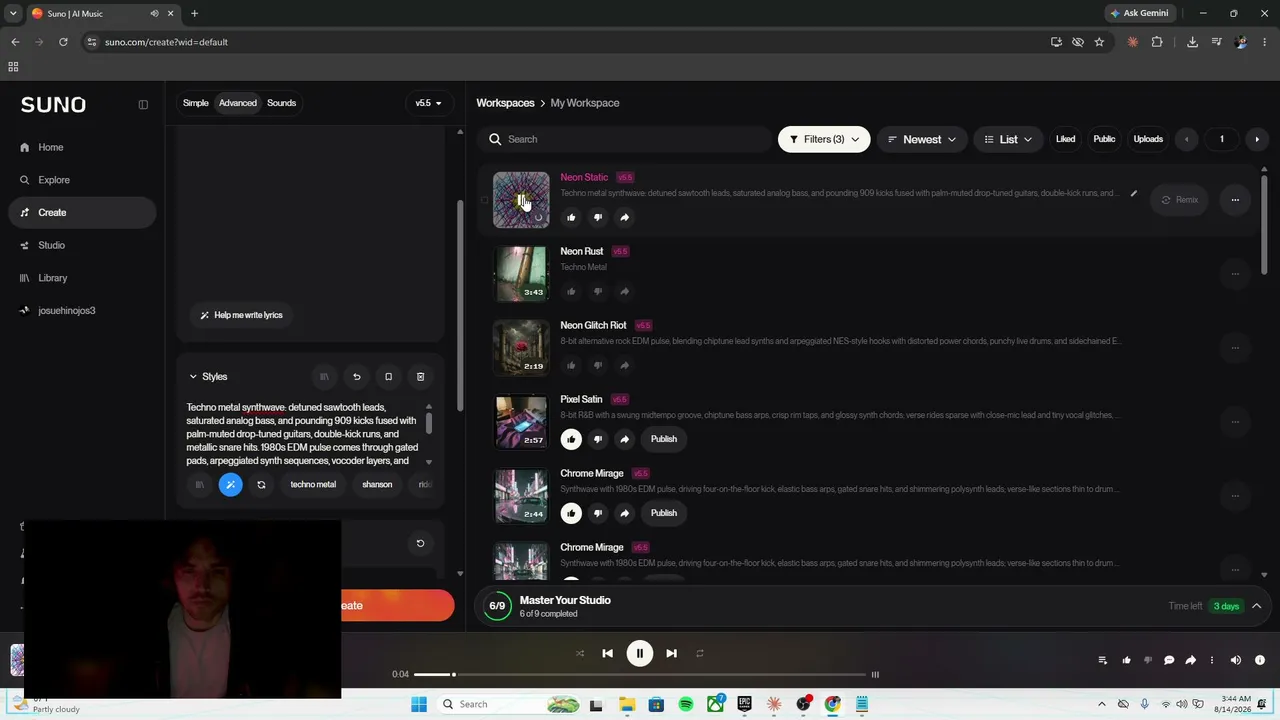Mute the player volume
This screenshot has width=1280, height=720.
pyautogui.click(x=1236, y=660)
